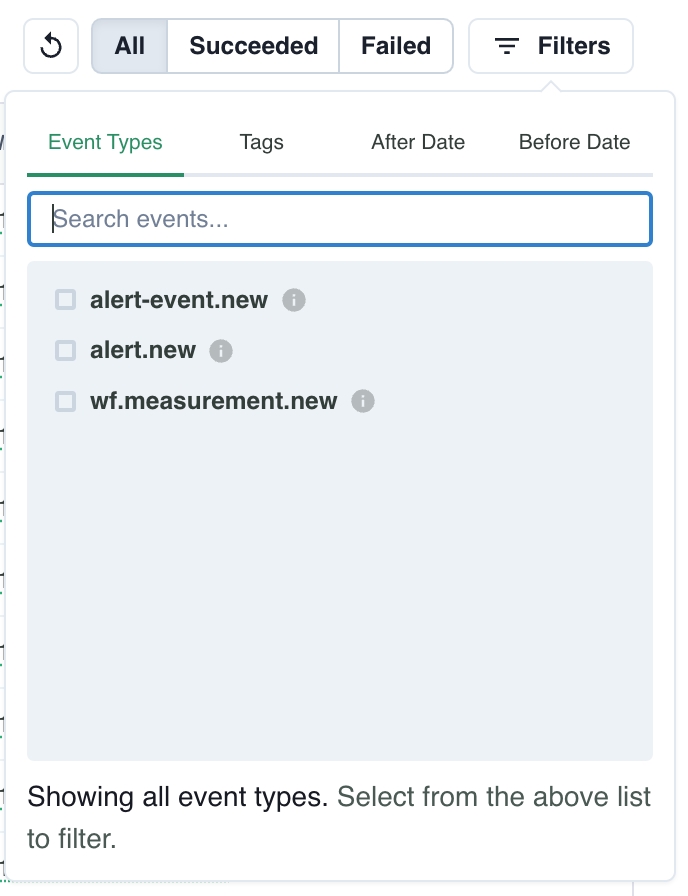
Task: Filter by Succeeded status
Action: click(x=253, y=46)
